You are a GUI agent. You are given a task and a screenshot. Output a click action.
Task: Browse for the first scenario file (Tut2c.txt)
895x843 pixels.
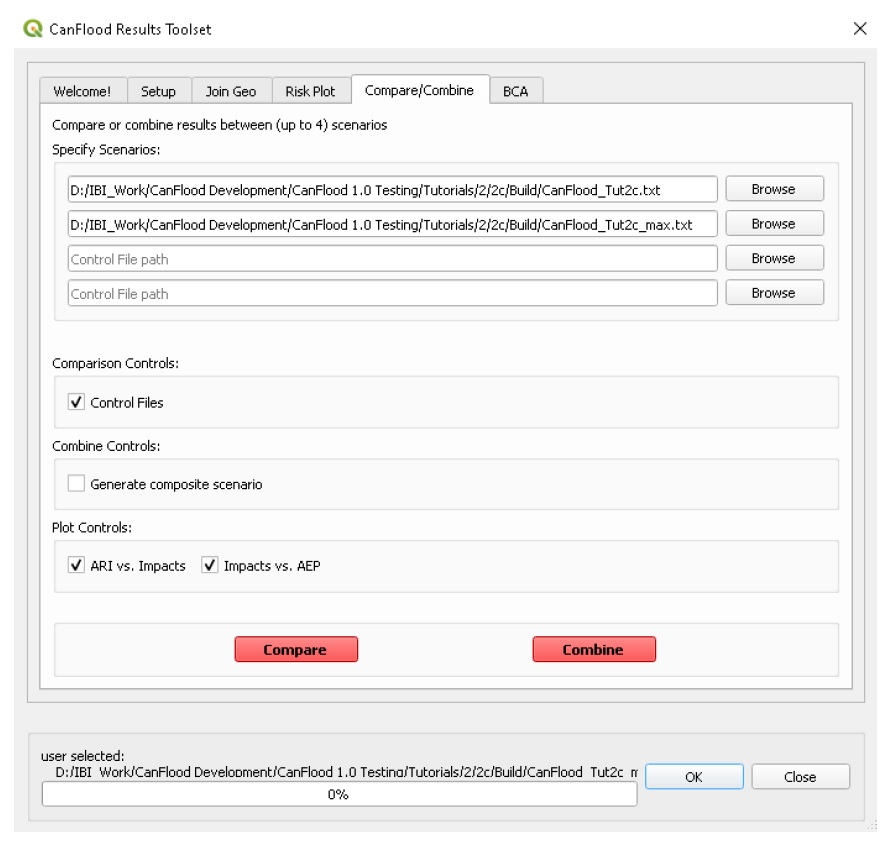tap(774, 189)
